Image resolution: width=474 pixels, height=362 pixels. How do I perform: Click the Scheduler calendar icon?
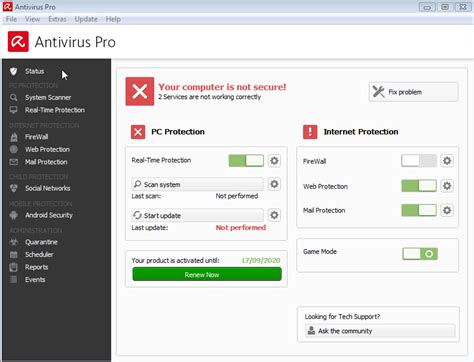pos(14,255)
